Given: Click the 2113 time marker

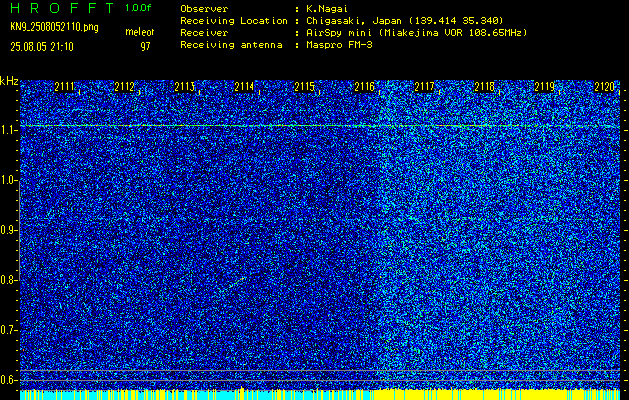Looking at the screenshot, I should [185, 87].
